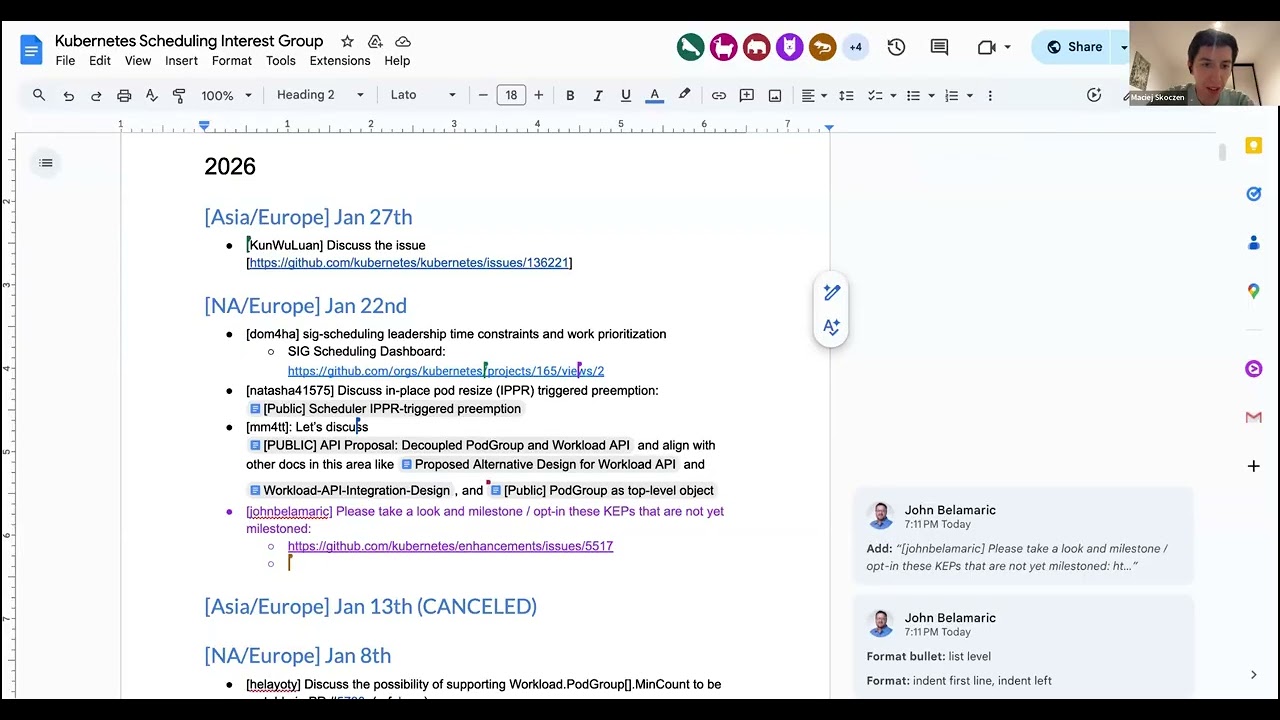Open Gmail in side panel
The image size is (1280, 720).
point(1253,418)
